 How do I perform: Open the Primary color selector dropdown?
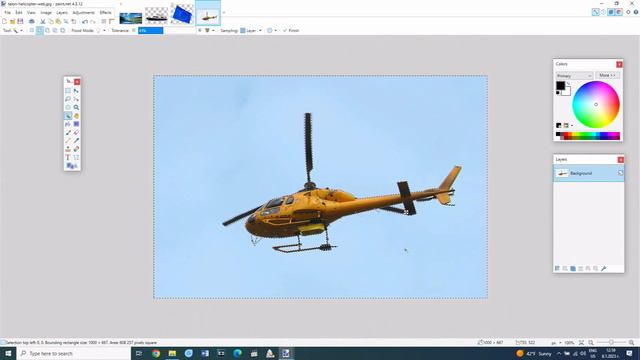574,76
